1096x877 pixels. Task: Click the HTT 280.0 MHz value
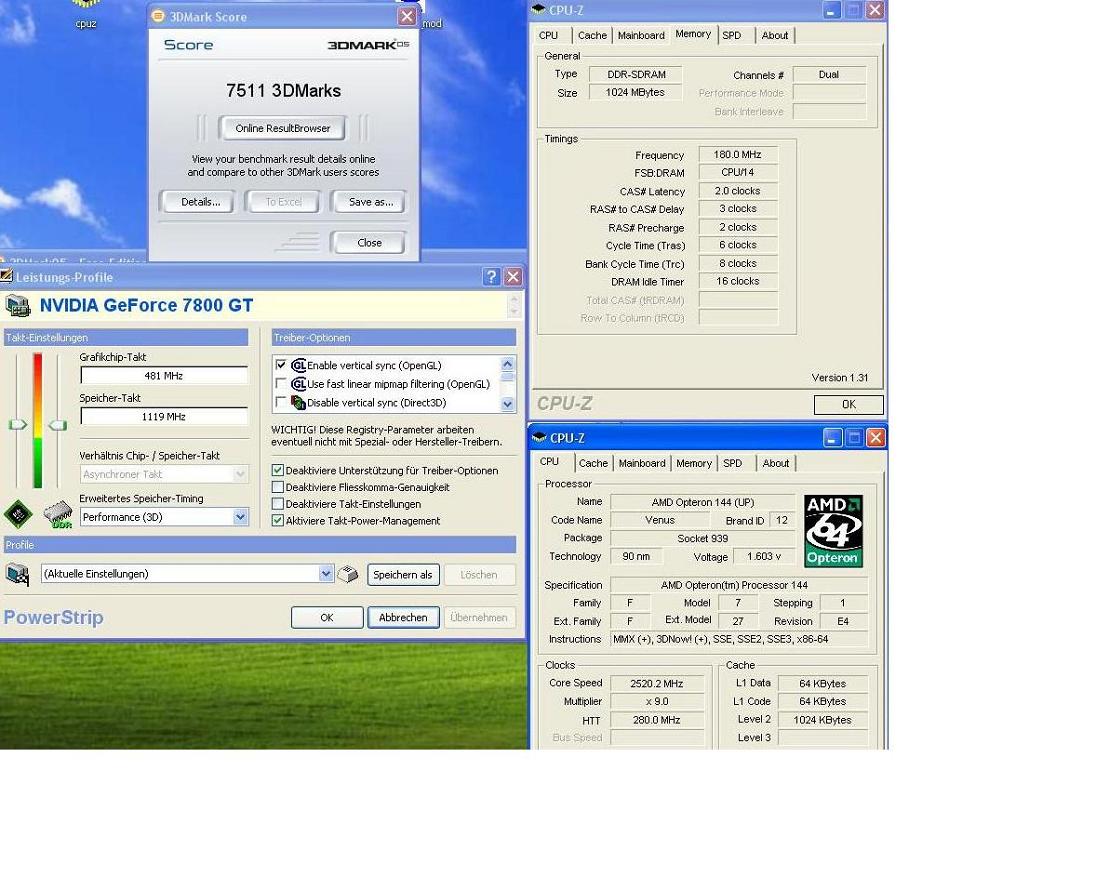click(656, 720)
